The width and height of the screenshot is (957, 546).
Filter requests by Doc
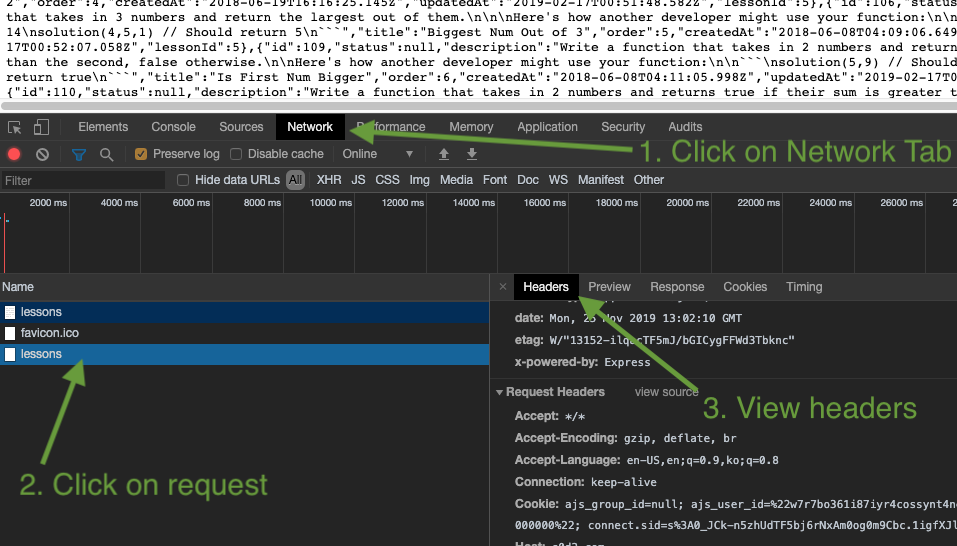(528, 180)
